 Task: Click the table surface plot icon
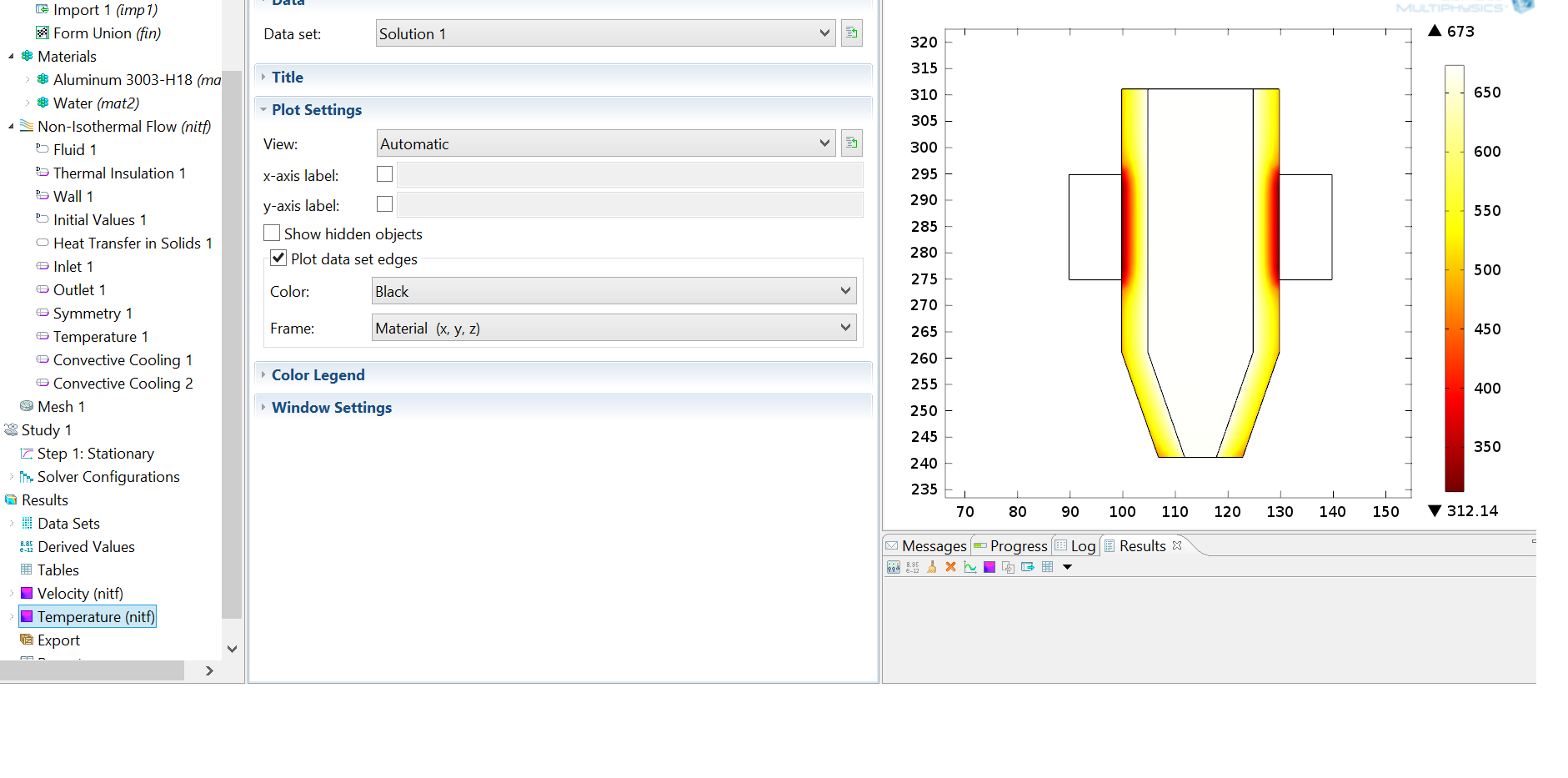(989, 567)
